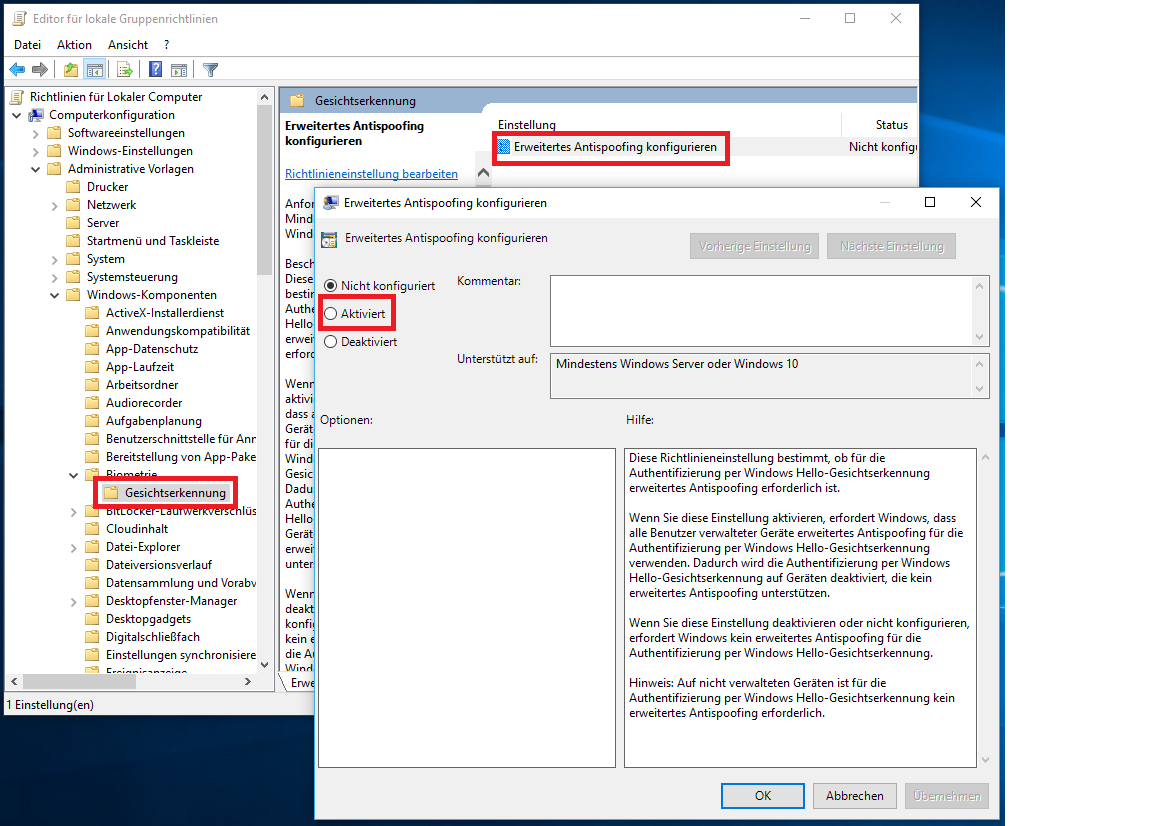Collapse the Windows-Komponenten node
The height and width of the screenshot is (826, 1152).
point(54,295)
